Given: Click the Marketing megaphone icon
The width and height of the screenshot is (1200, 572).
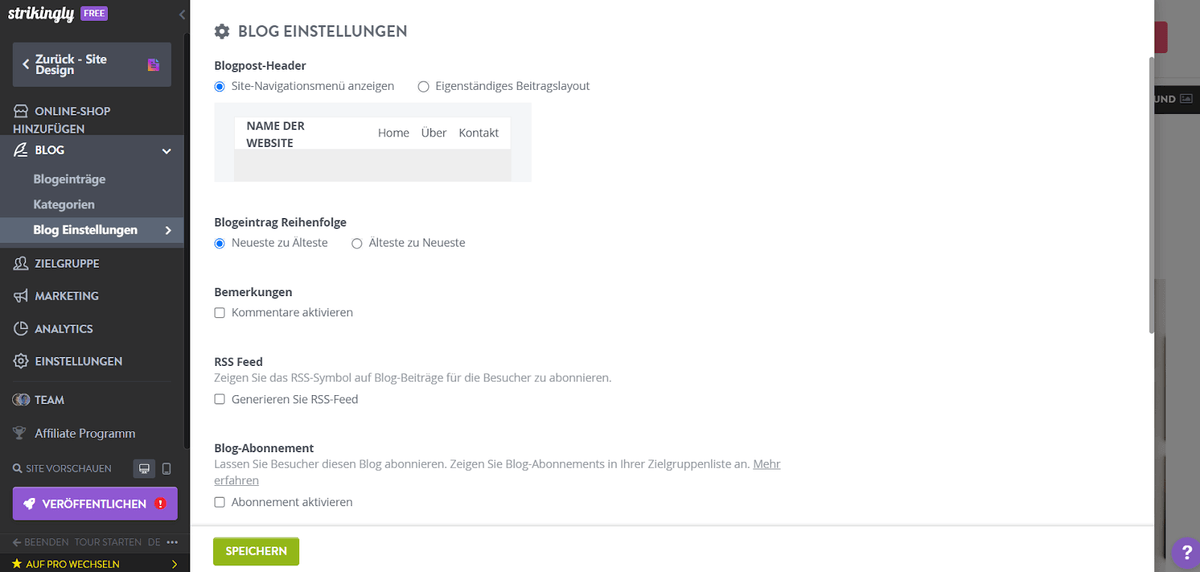Looking at the screenshot, I should [20, 296].
